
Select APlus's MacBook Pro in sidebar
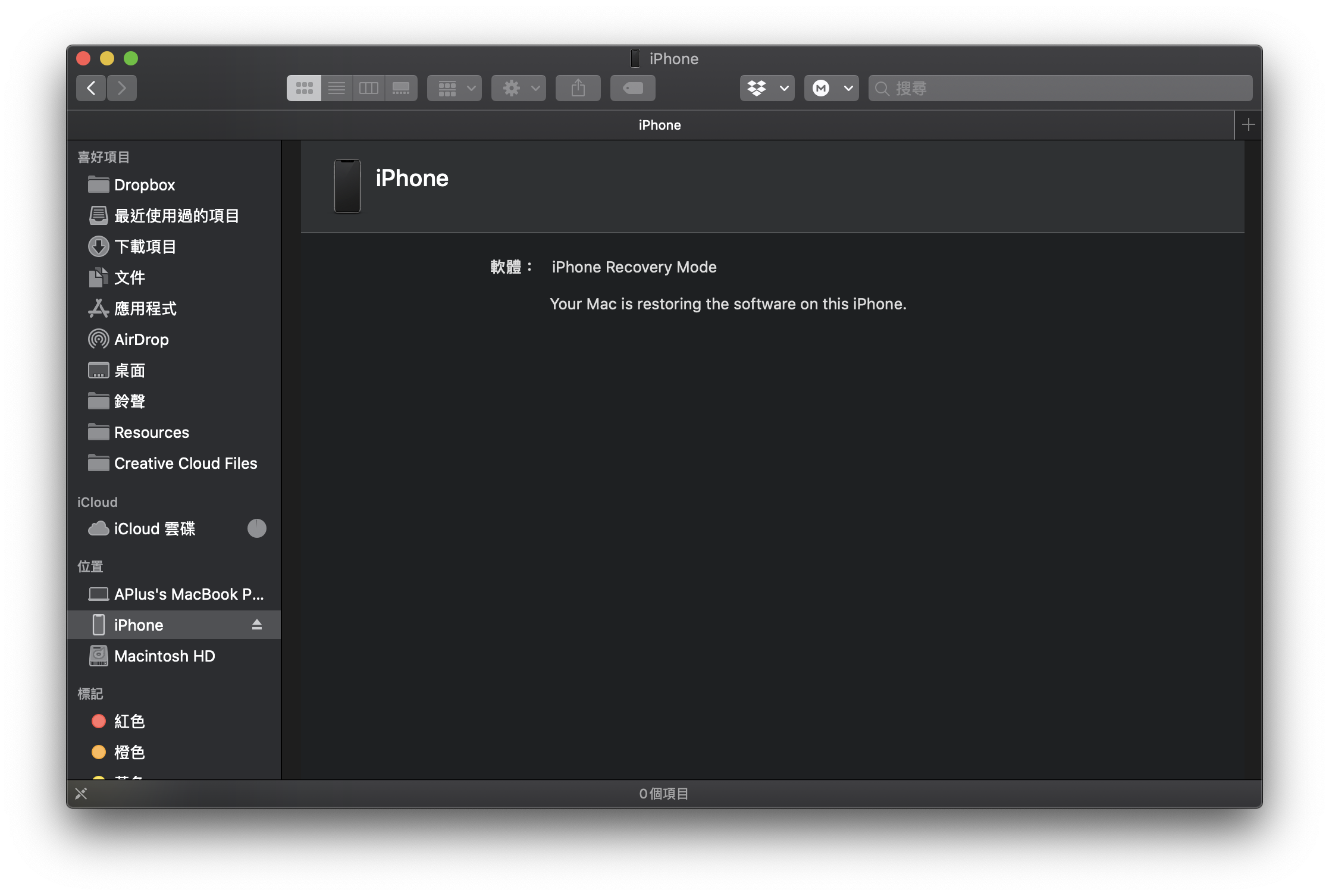pyautogui.click(x=174, y=594)
